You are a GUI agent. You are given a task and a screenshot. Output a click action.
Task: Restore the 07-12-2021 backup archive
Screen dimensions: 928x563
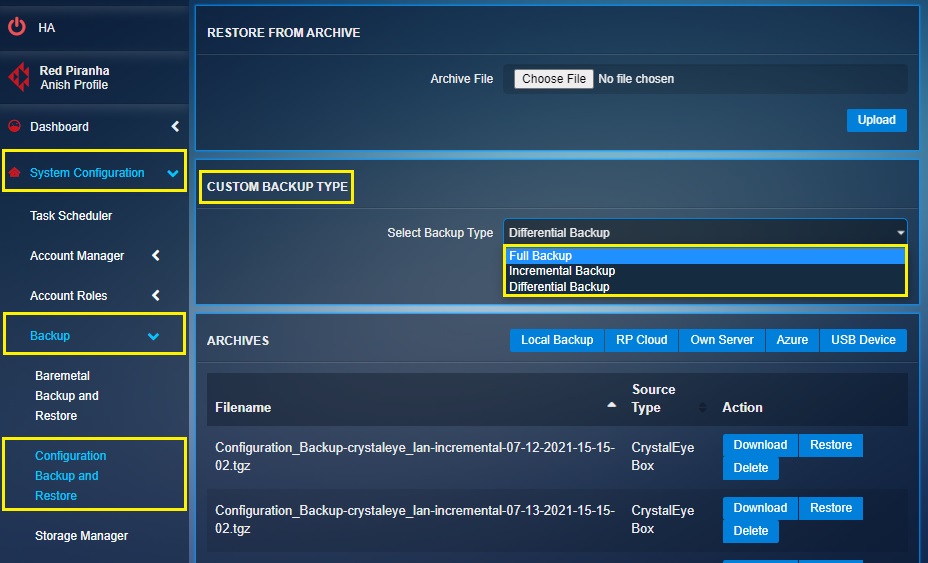831,445
